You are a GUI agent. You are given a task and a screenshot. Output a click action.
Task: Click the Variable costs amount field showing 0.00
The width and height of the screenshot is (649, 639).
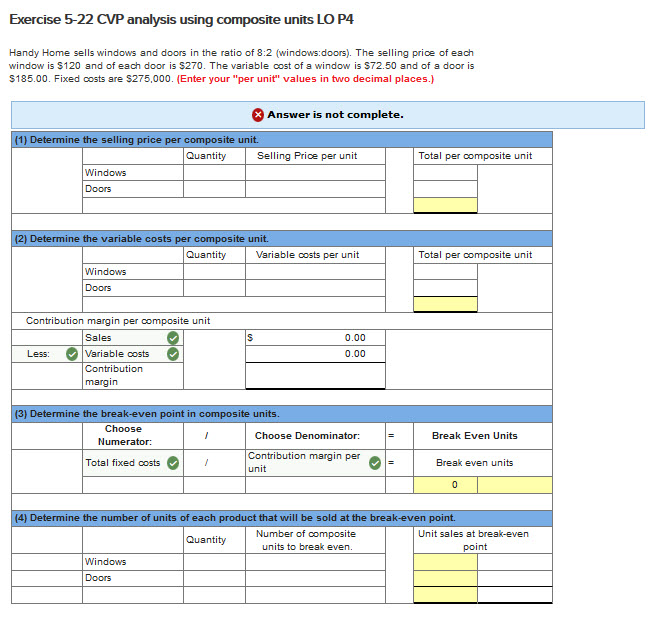point(315,354)
